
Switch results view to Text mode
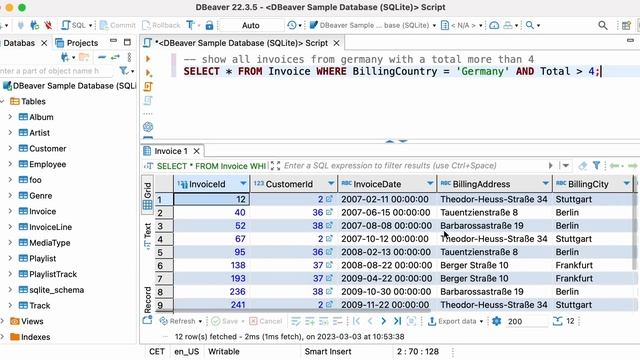tap(147, 236)
